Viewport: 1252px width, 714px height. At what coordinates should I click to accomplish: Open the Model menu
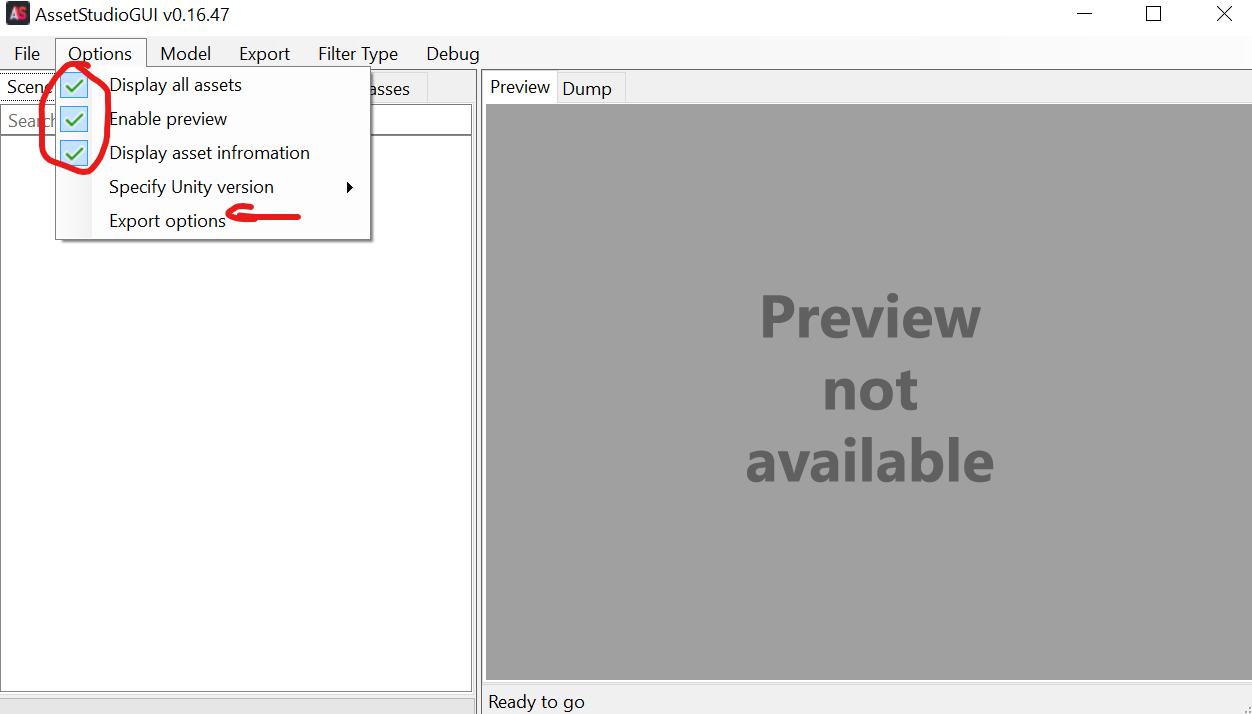185,54
